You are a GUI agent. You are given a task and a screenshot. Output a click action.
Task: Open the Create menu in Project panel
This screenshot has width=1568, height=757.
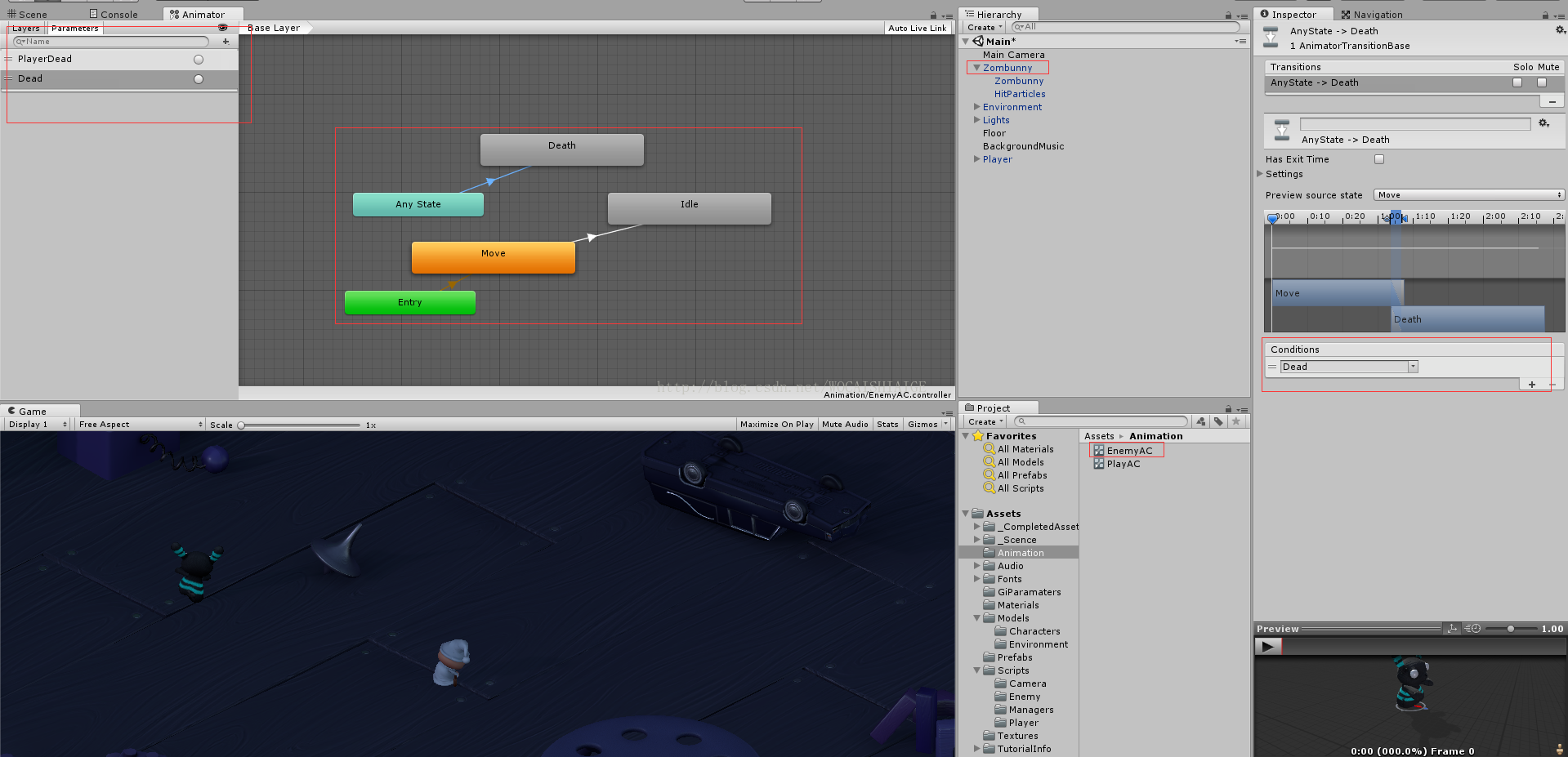[x=985, y=421]
